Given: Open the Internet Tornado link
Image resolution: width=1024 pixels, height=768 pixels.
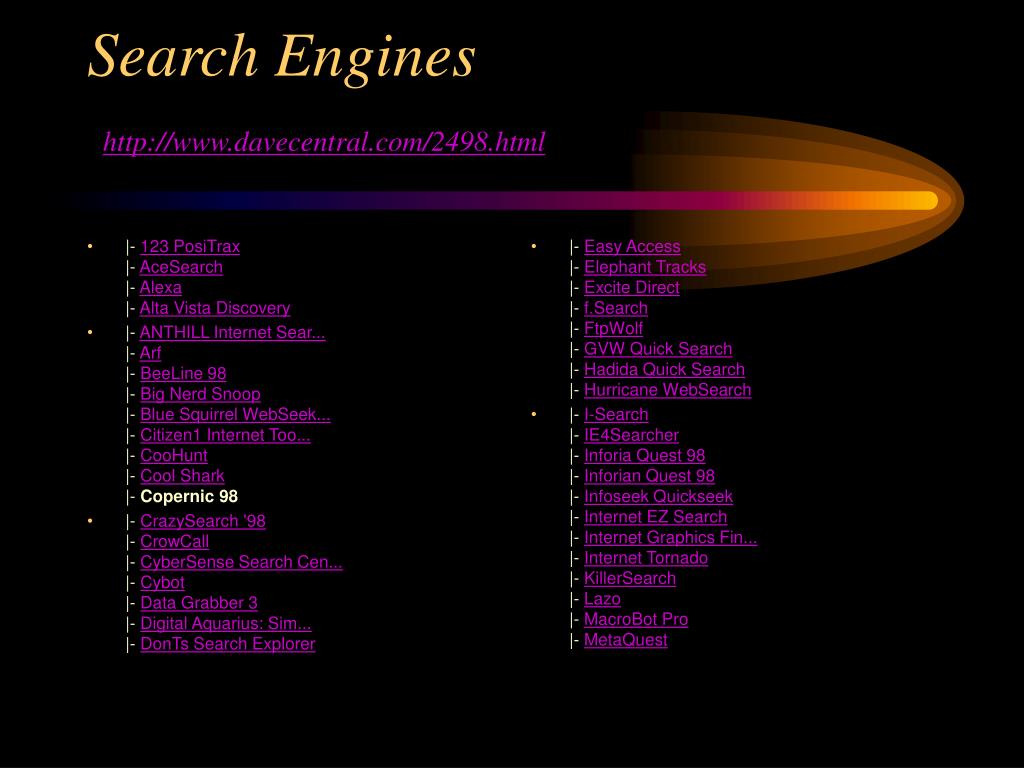Looking at the screenshot, I should click(x=646, y=558).
